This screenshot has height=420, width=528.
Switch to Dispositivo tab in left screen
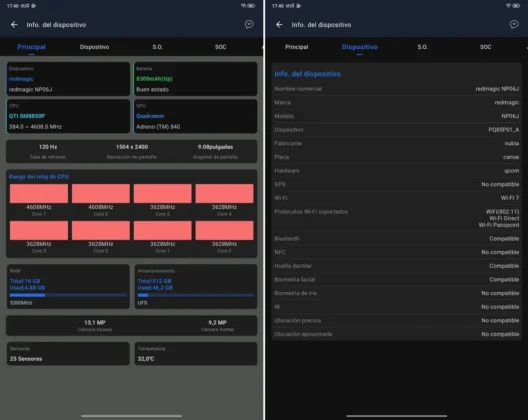[94, 47]
